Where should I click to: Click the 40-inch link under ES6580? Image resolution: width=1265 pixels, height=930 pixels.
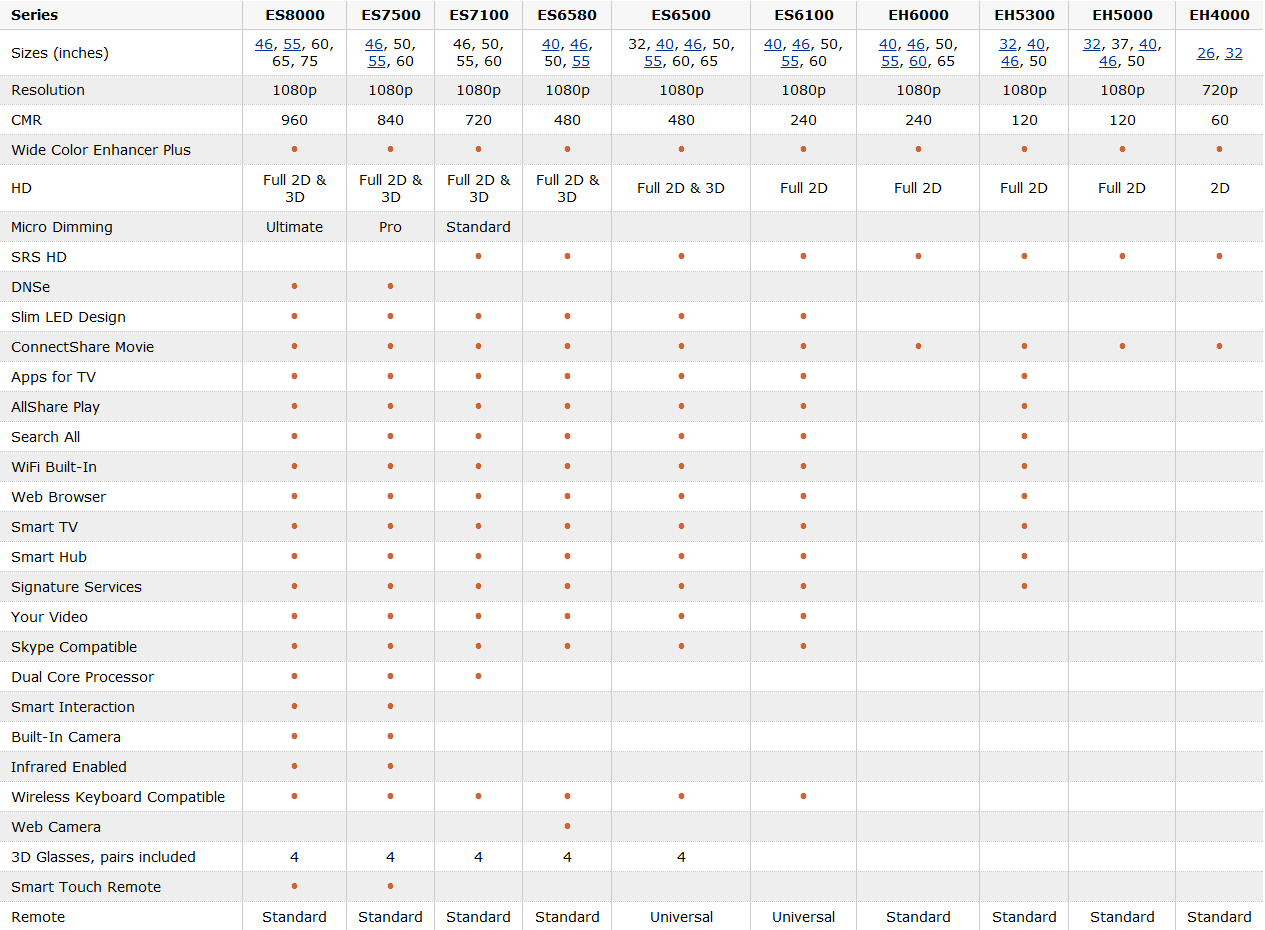tap(551, 44)
